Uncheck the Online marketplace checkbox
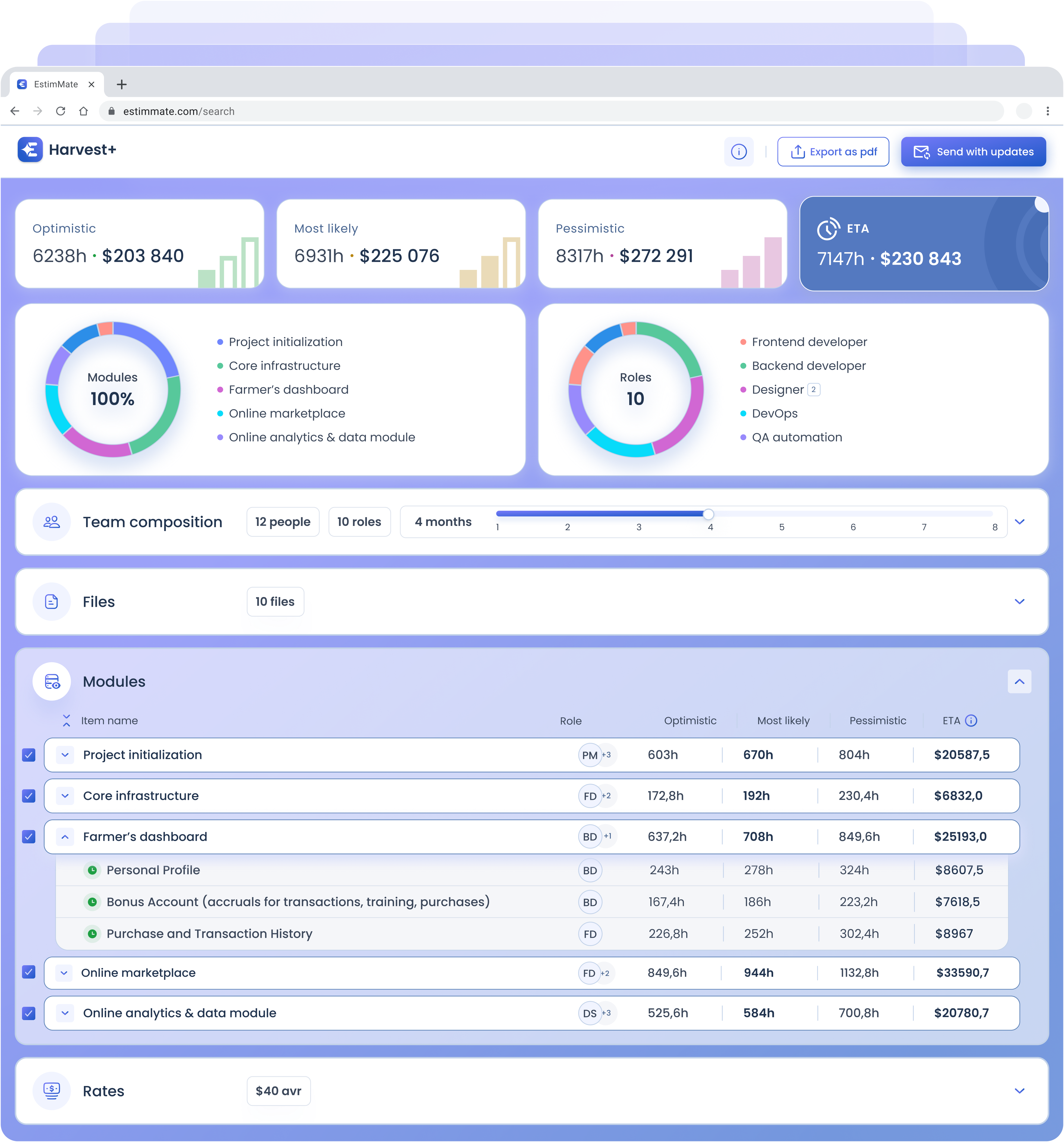 click(x=29, y=972)
